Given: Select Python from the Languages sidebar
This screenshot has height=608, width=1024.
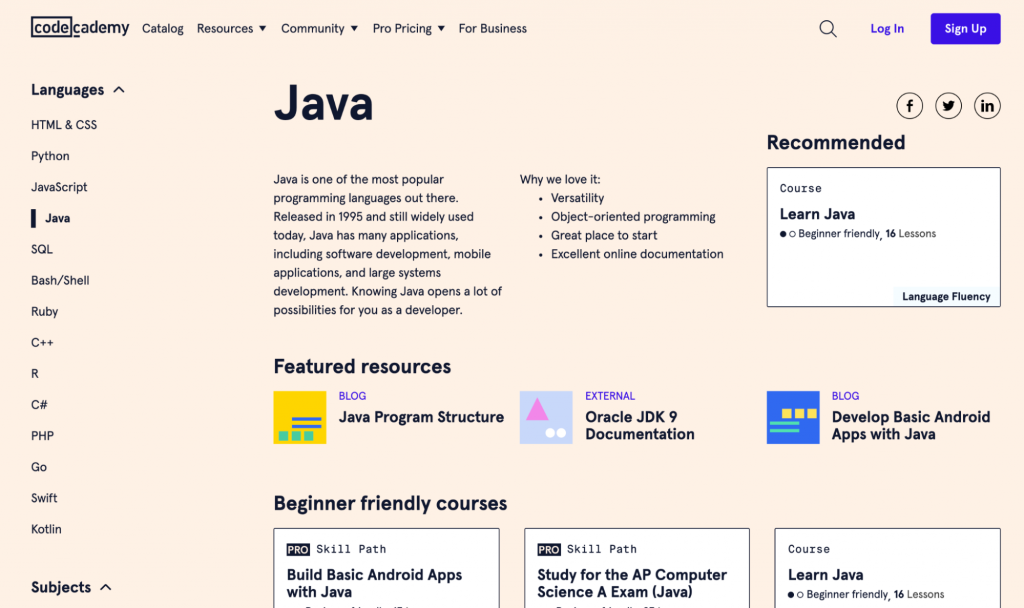Looking at the screenshot, I should pos(50,156).
